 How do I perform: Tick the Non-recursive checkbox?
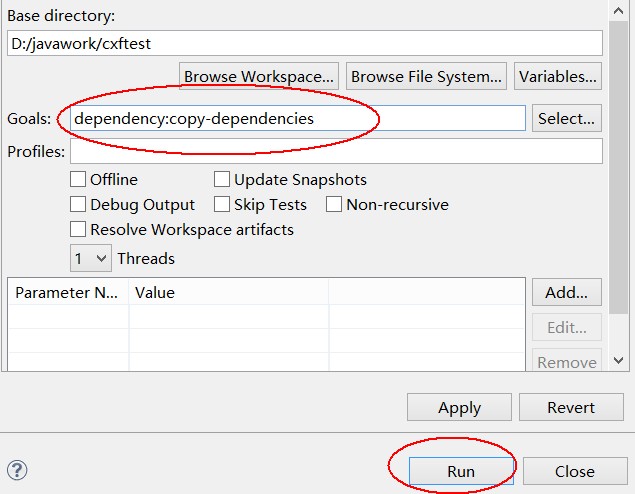[334, 205]
